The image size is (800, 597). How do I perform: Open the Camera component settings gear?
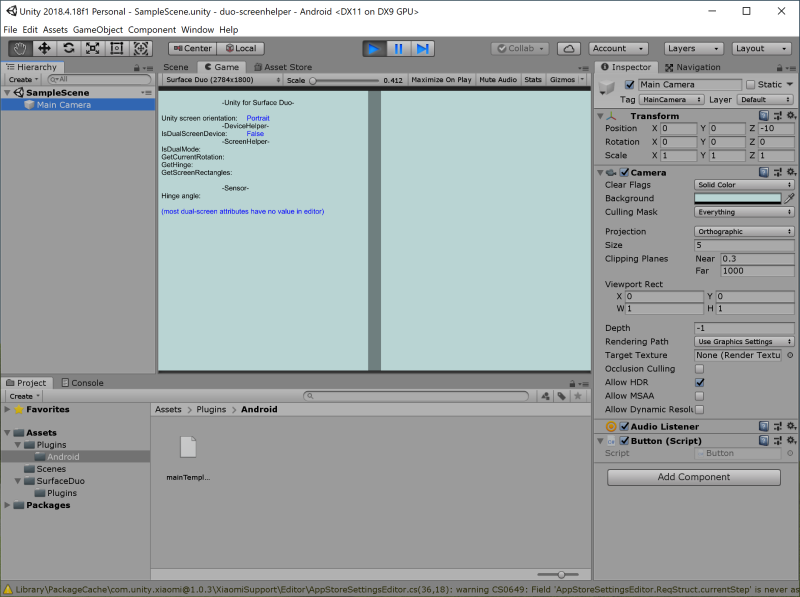pos(789,171)
